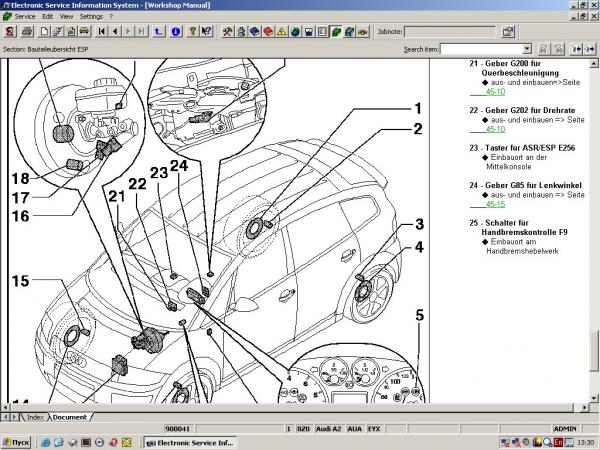
Task: Click the blue framed page icon
Action: click(x=322, y=31)
